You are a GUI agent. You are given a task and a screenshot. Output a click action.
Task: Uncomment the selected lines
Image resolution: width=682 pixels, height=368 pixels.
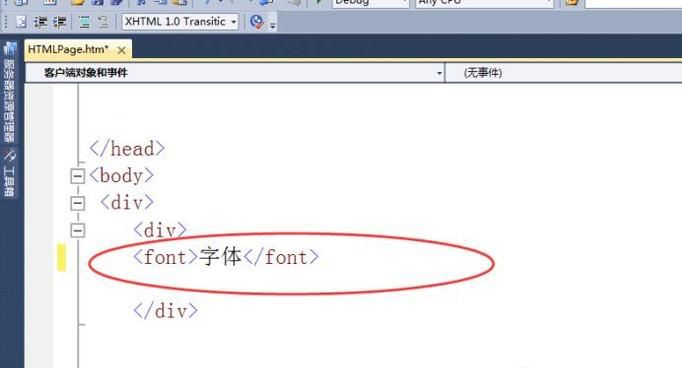[x=103, y=22]
